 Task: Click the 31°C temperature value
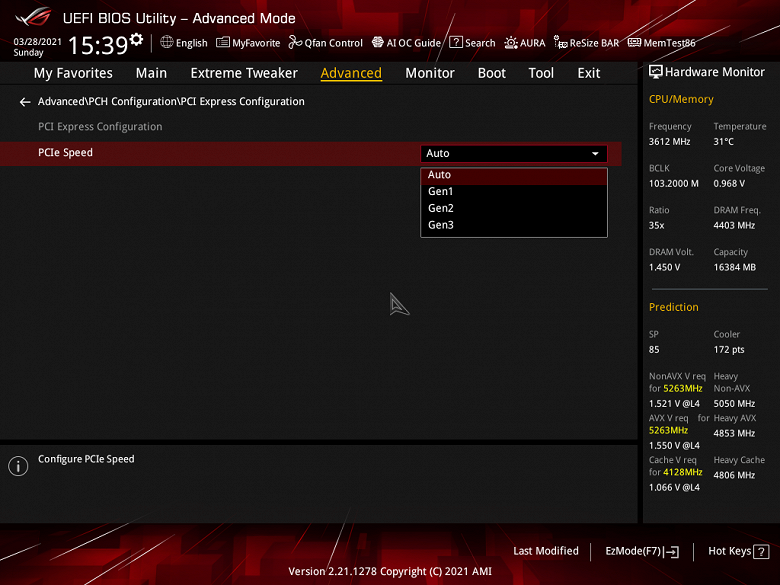[x=723, y=142]
